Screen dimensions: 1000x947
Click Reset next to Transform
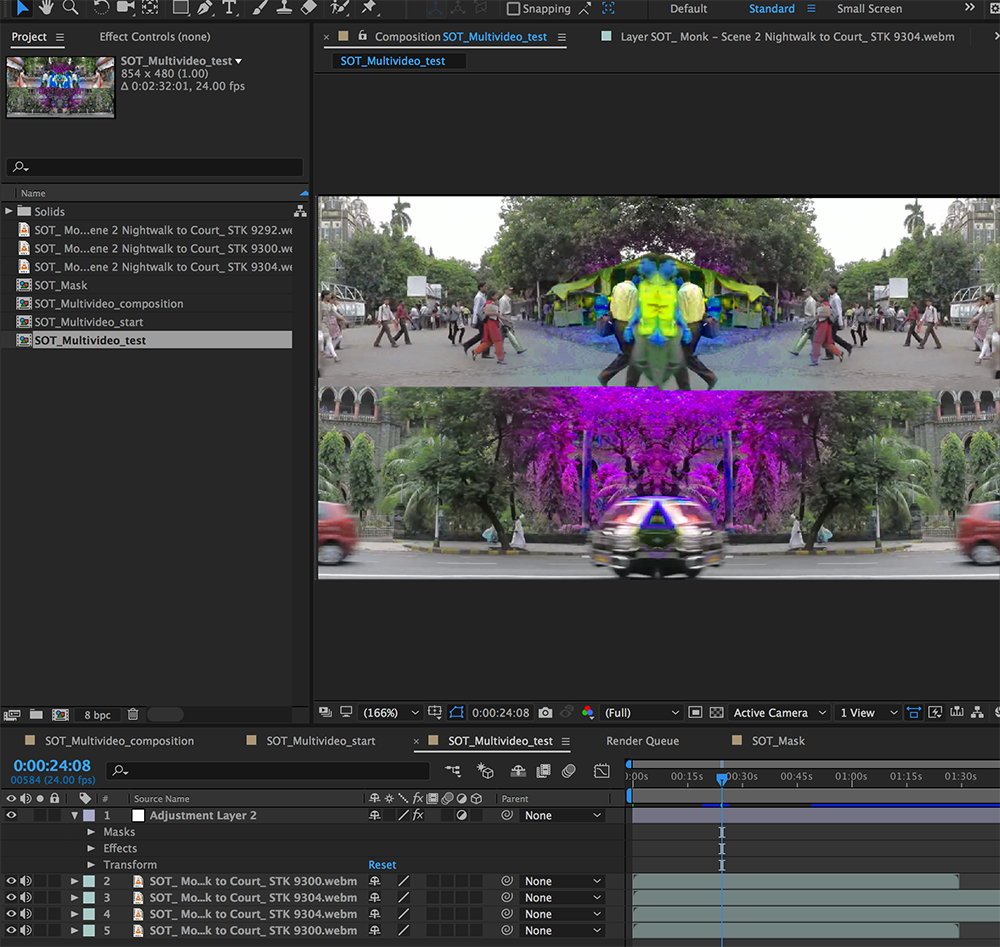(382, 865)
